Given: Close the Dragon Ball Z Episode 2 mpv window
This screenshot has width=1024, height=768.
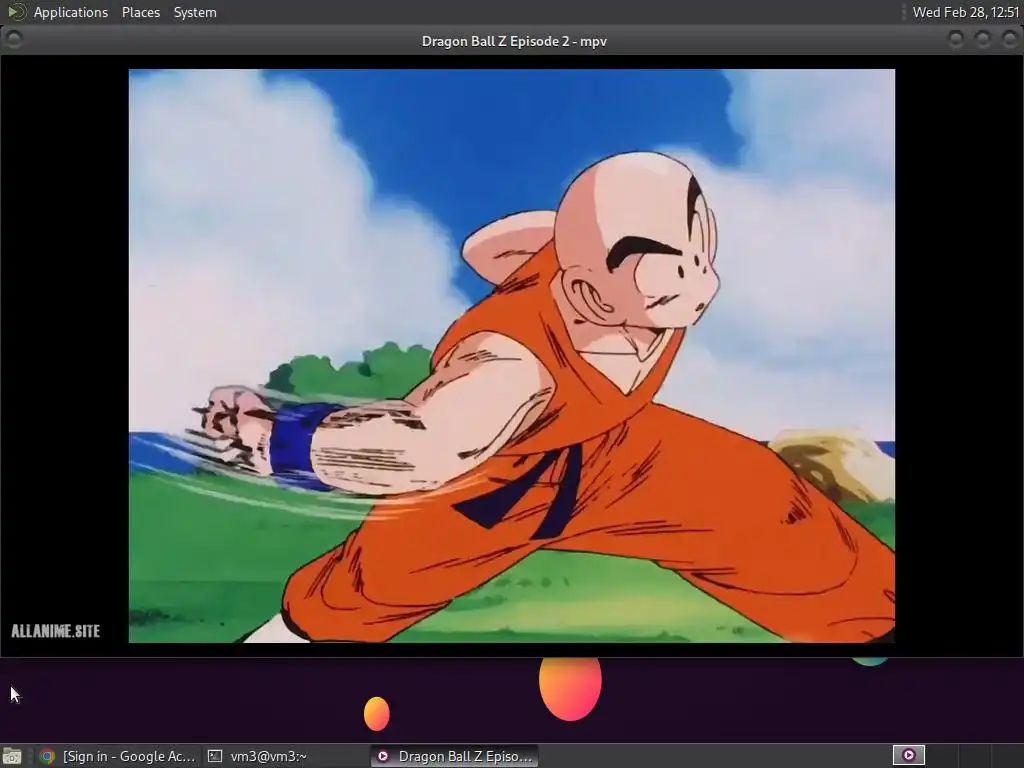Looking at the screenshot, I should point(1010,40).
